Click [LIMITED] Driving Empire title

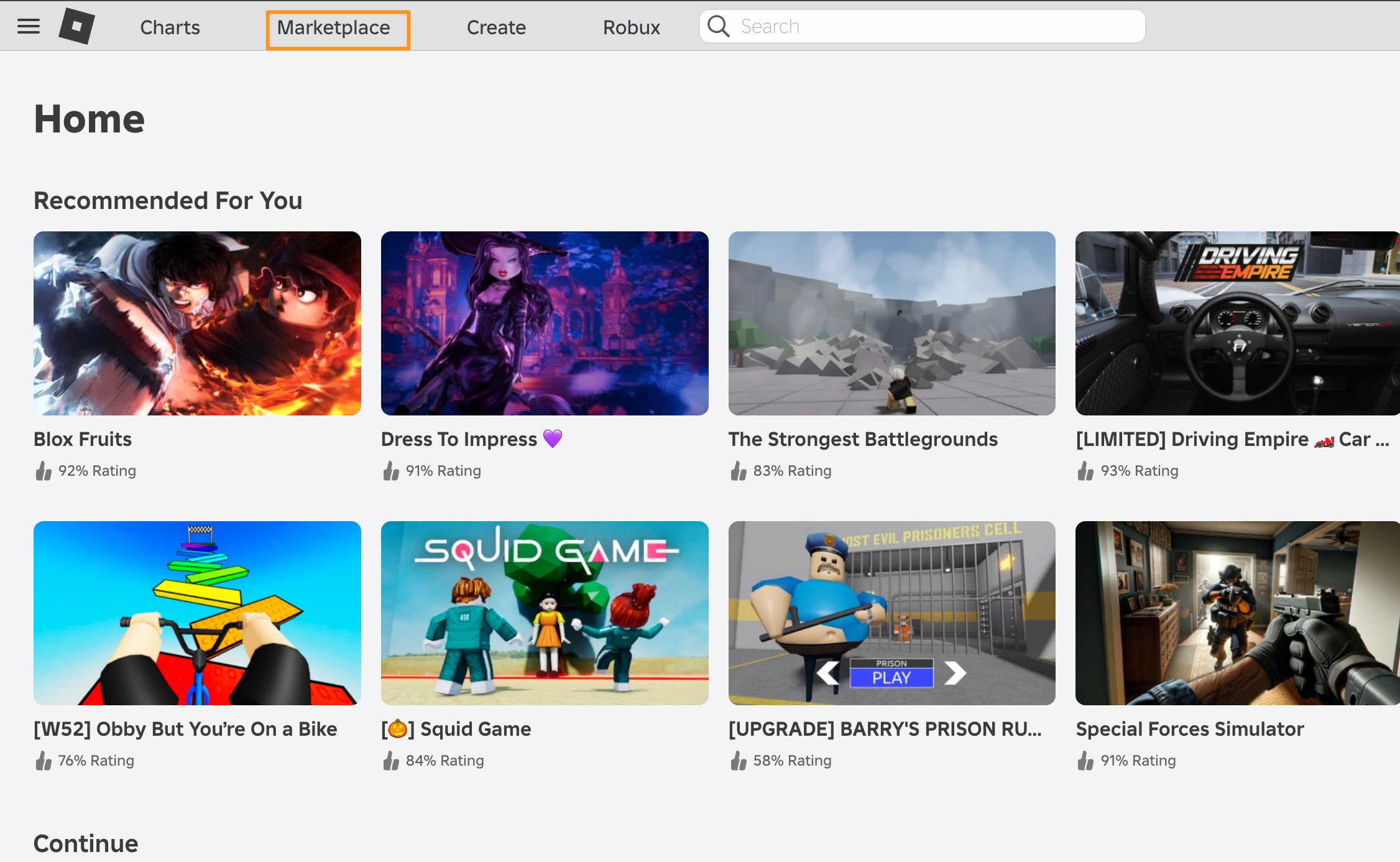pos(1232,439)
